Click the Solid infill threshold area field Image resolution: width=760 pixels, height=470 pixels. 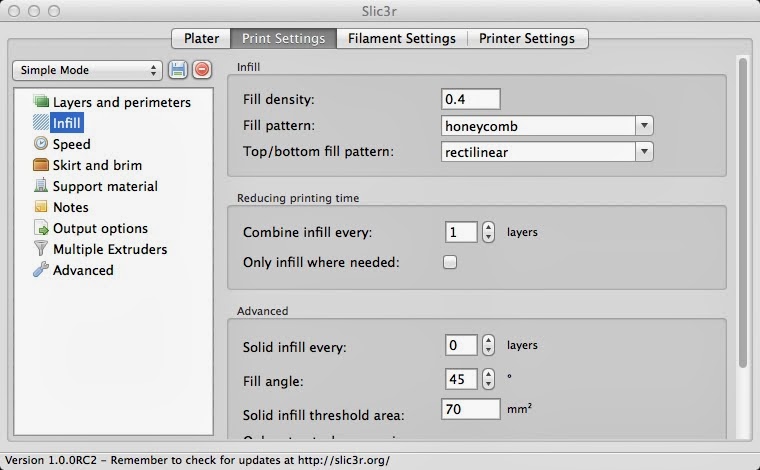(471, 409)
